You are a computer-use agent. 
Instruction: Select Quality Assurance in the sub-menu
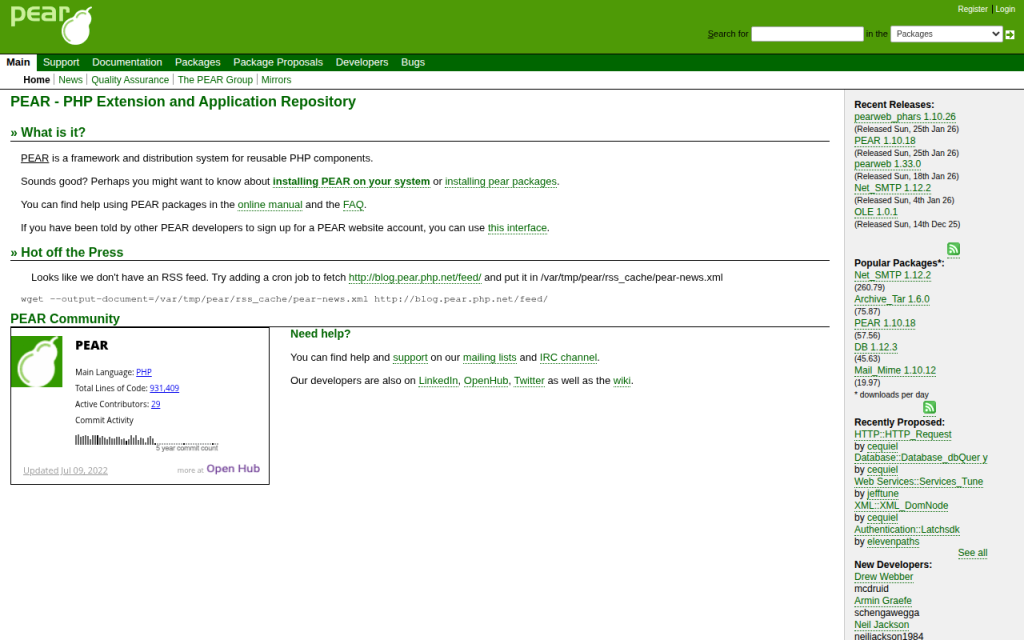(x=130, y=79)
